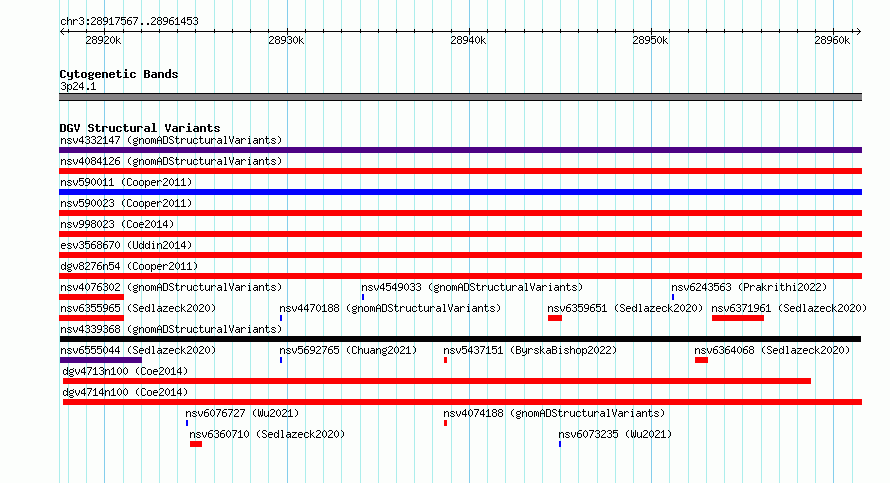Click the nsv998023 (Coe2014) label
The image size is (890, 483).
[117, 224]
